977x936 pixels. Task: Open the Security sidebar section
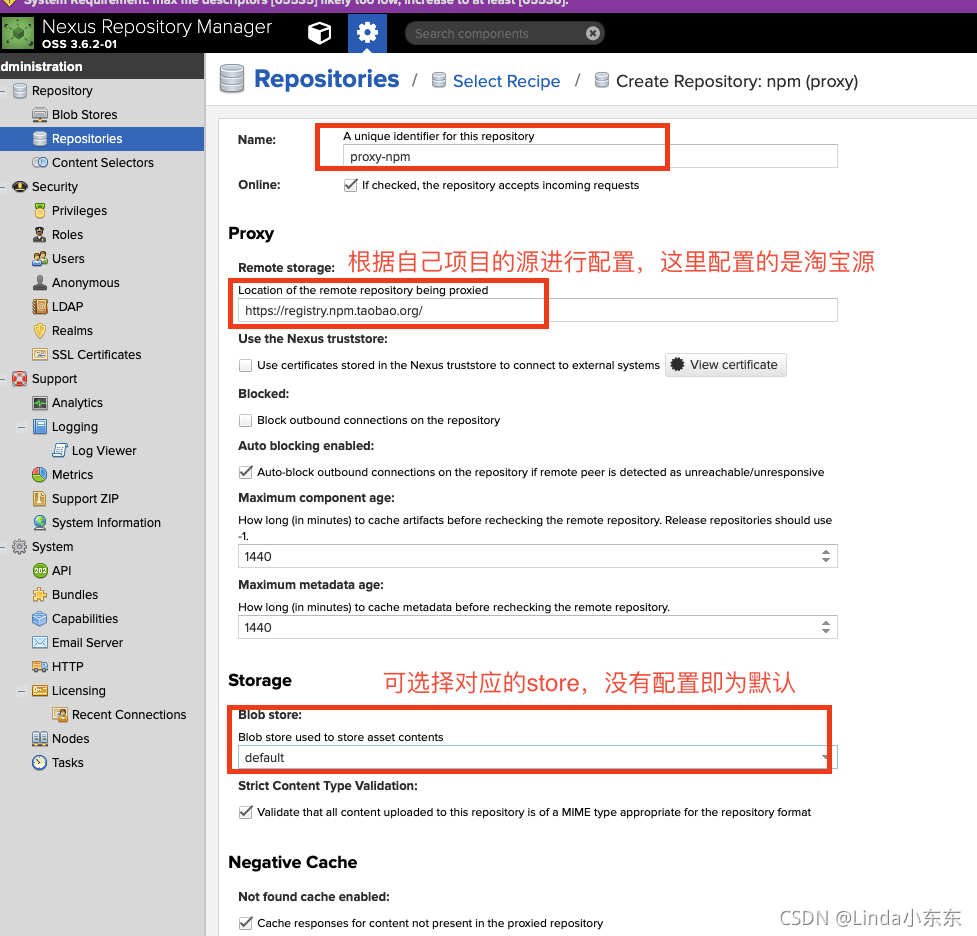click(55, 187)
